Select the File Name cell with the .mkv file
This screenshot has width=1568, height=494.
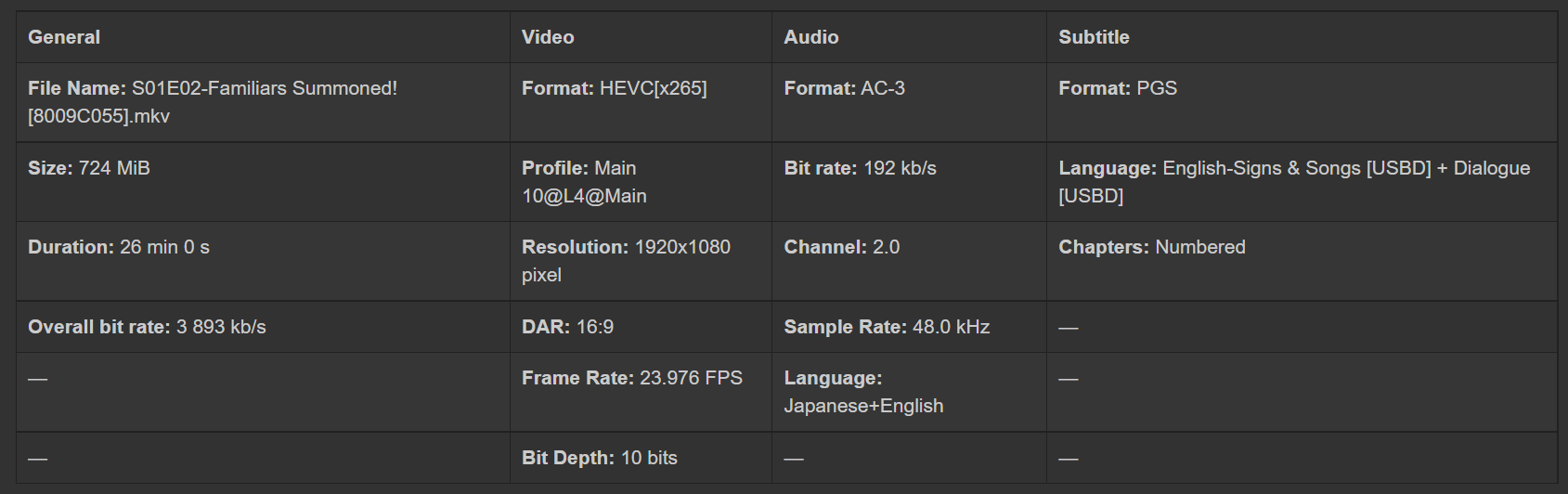[x=213, y=102]
